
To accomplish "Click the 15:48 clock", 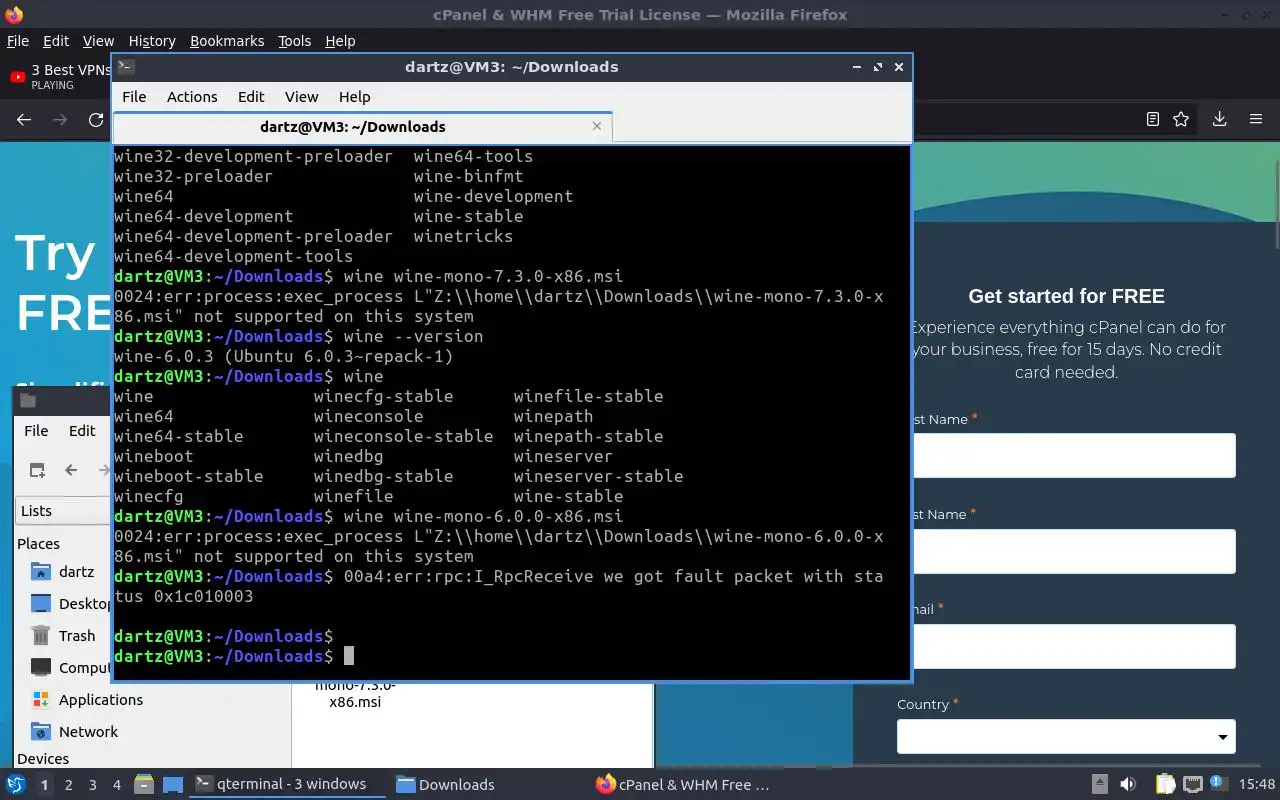I will [x=1257, y=785].
